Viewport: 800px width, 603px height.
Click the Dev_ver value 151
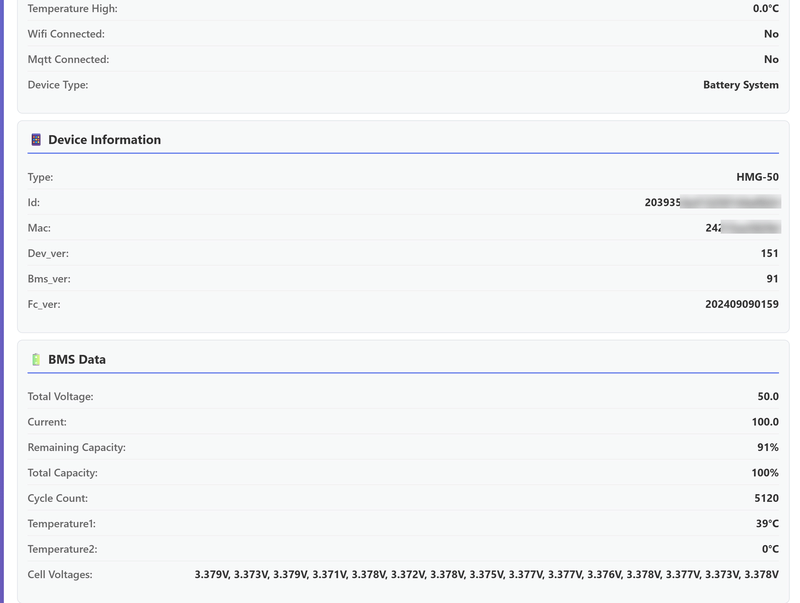pyautogui.click(x=769, y=253)
